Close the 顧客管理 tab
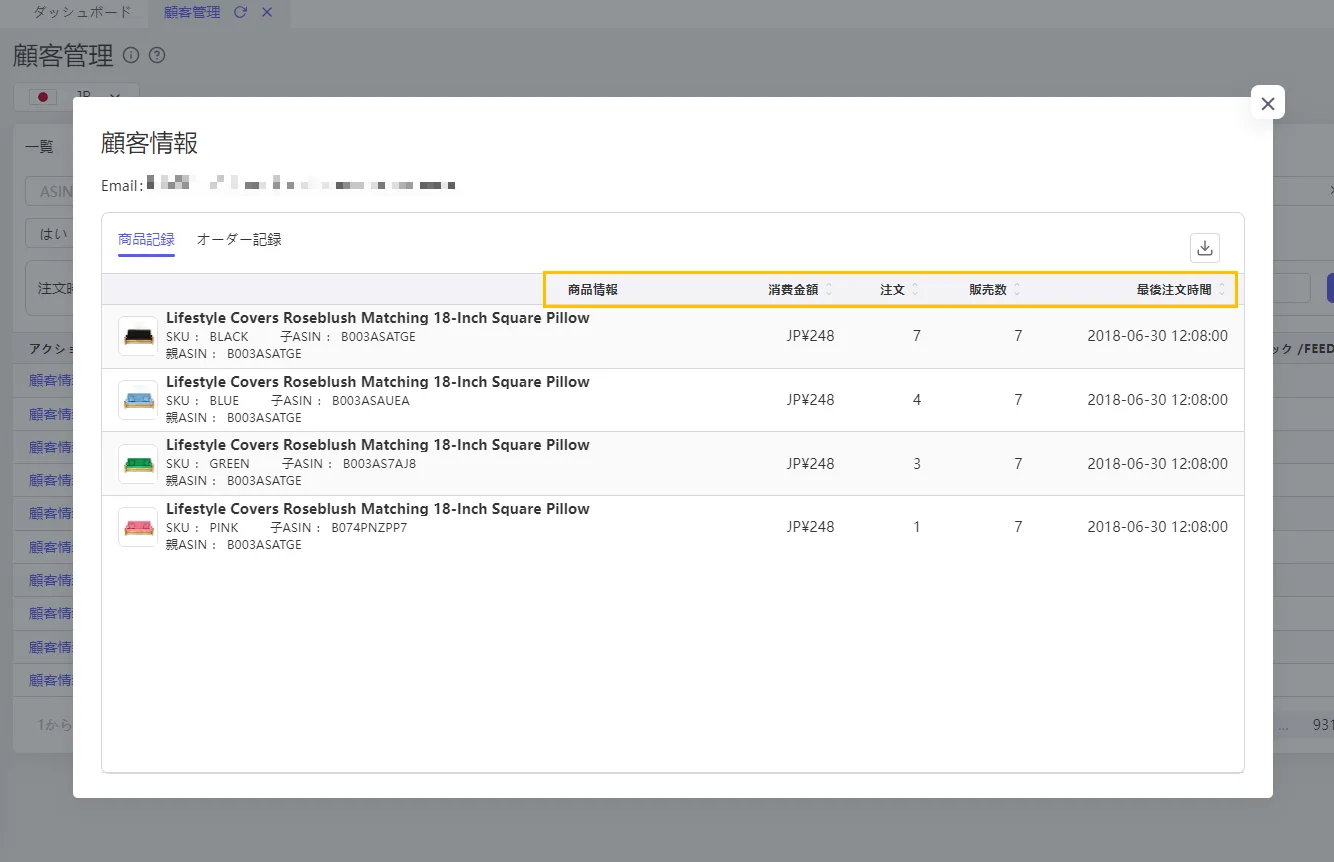This screenshot has height=862, width=1334. pos(266,12)
